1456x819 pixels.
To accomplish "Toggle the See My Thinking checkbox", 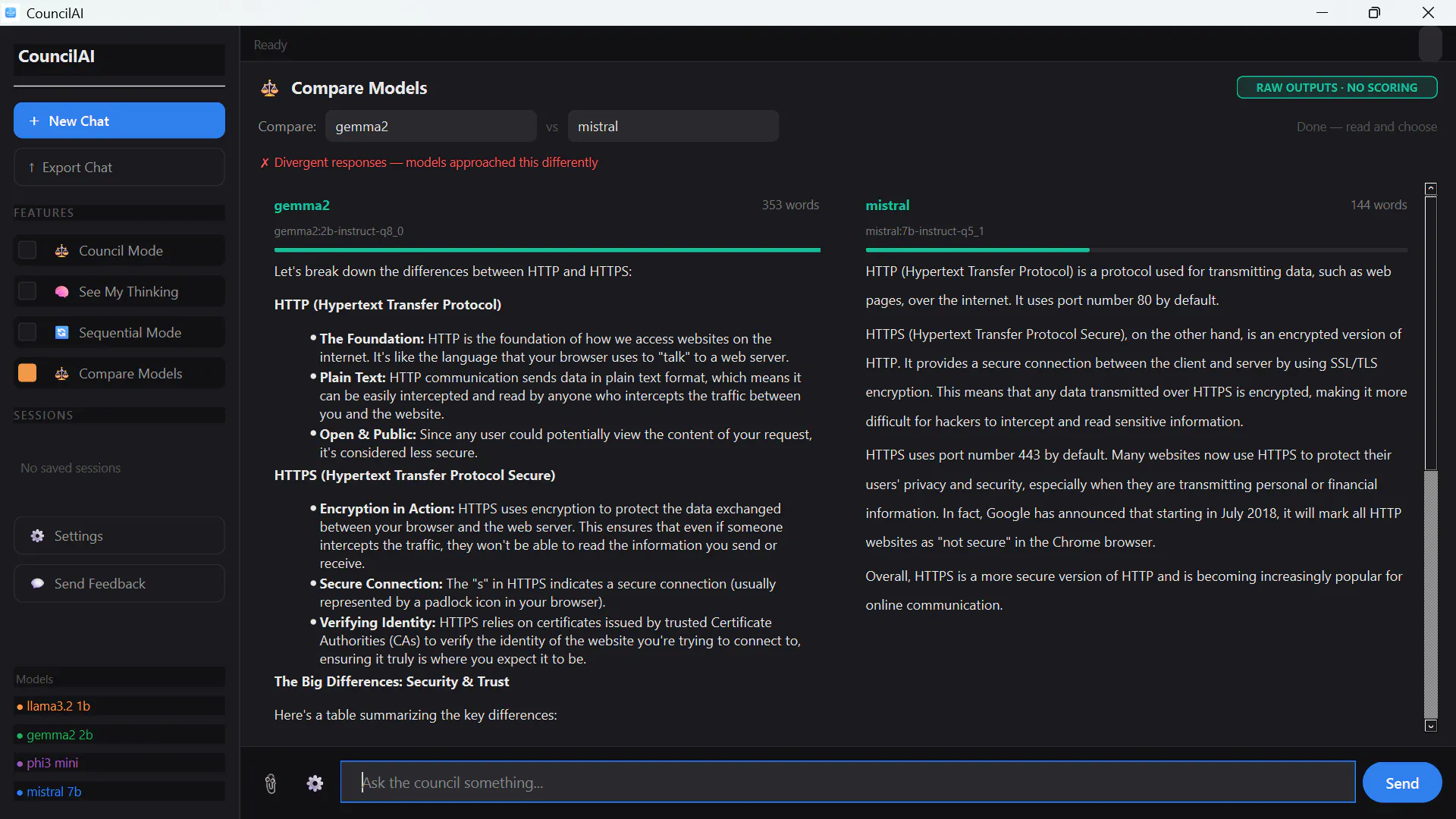I will [27, 291].
